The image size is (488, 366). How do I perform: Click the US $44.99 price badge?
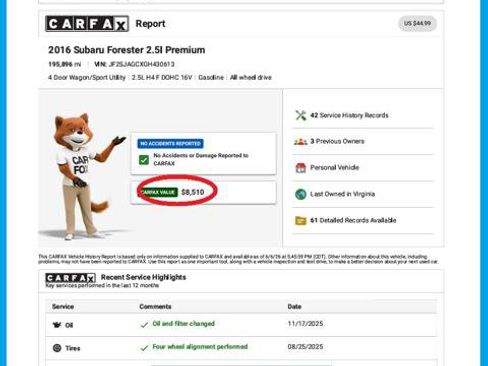(417, 23)
